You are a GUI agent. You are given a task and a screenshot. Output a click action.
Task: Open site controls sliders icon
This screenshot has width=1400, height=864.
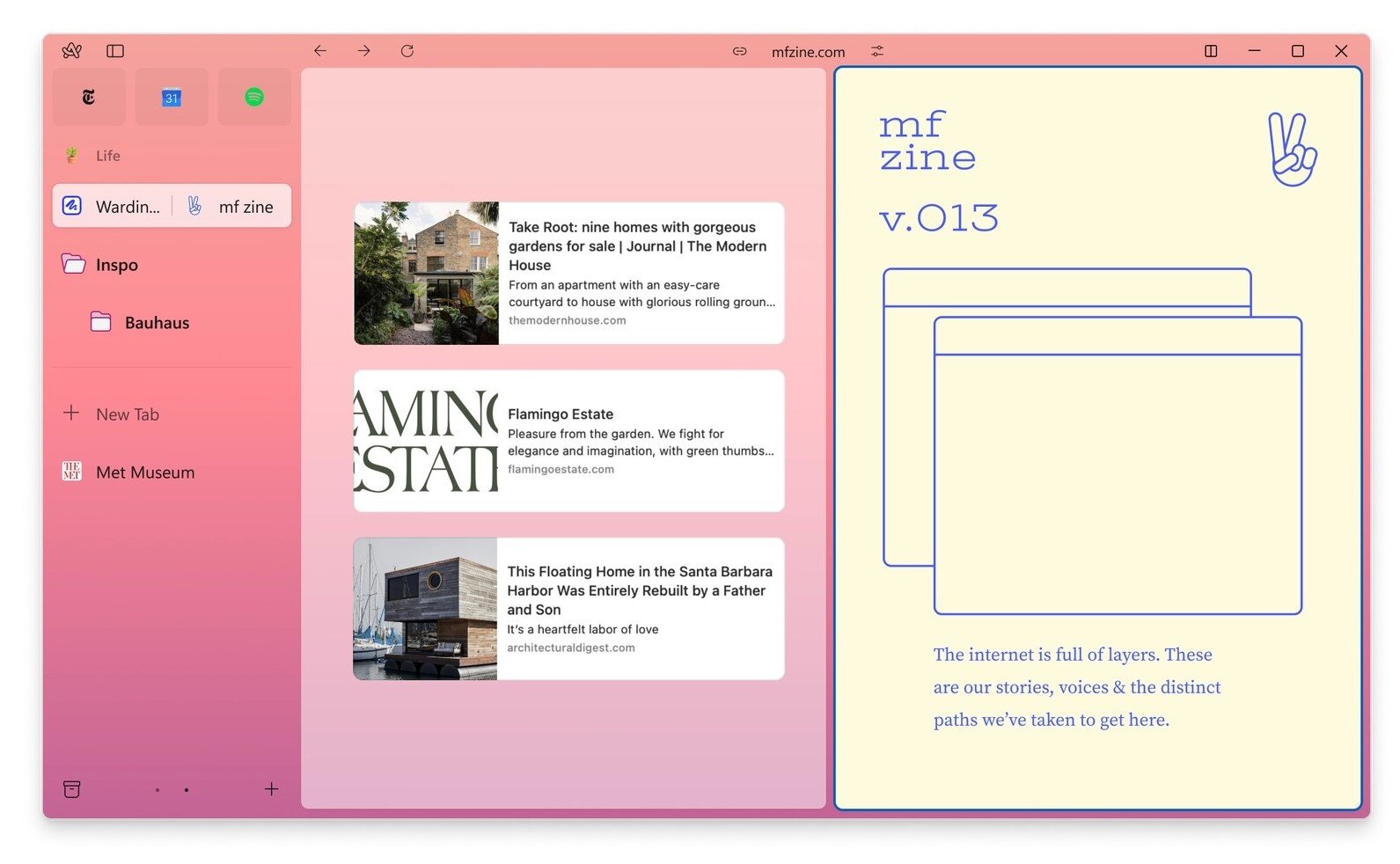point(877,51)
